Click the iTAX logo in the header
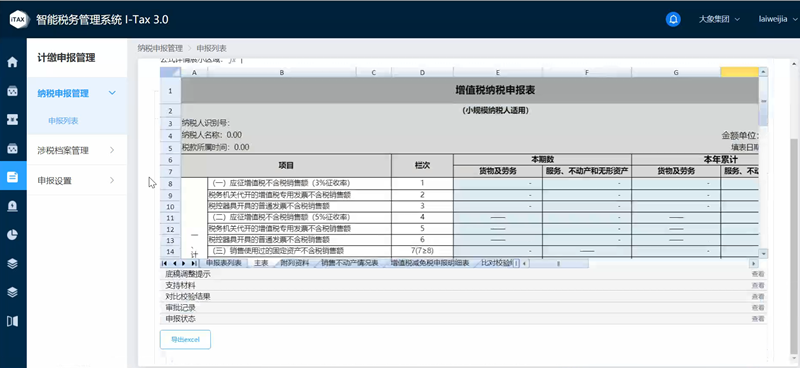The image size is (800, 368). point(19,19)
